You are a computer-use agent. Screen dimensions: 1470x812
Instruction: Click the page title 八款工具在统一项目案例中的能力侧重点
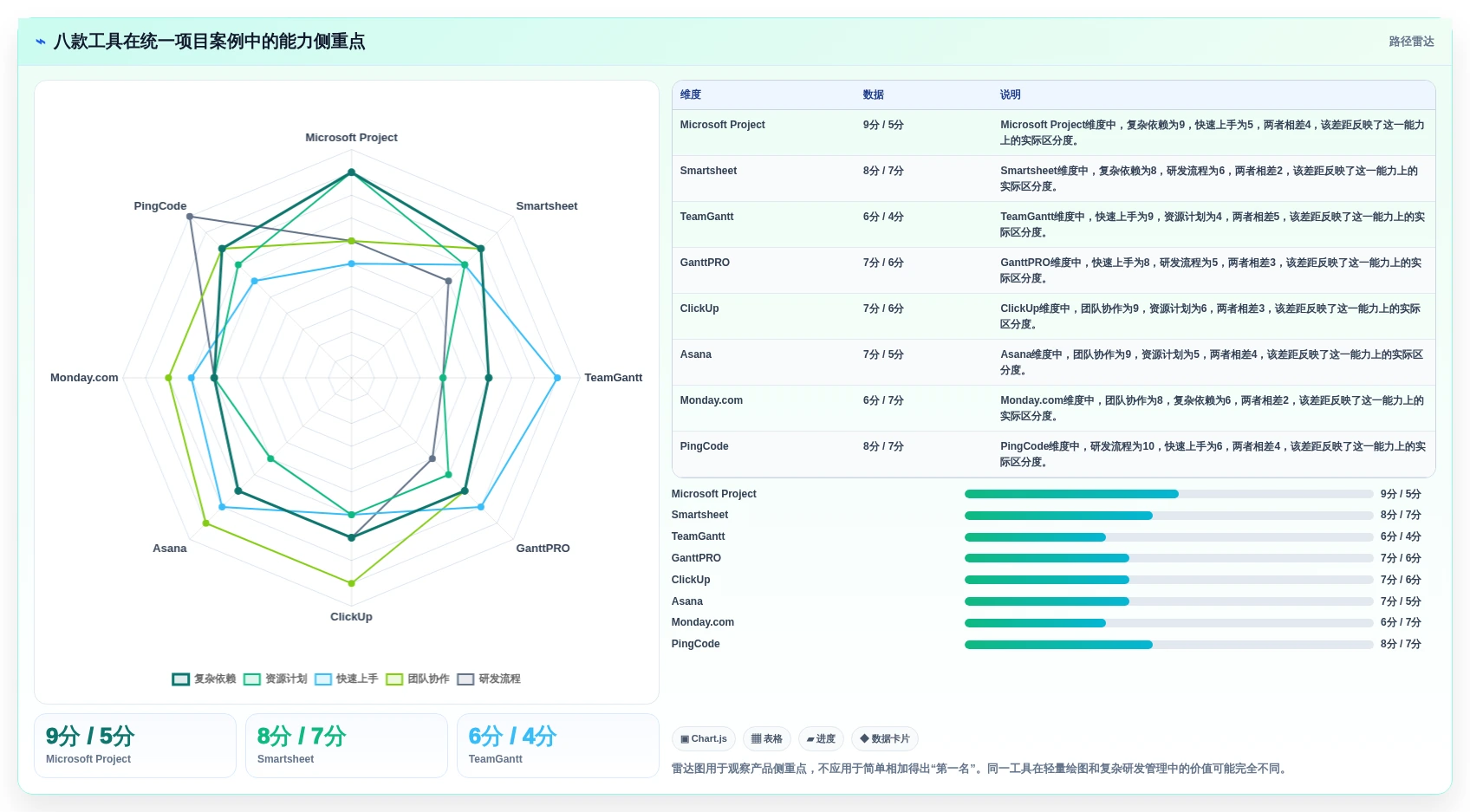coord(209,42)
